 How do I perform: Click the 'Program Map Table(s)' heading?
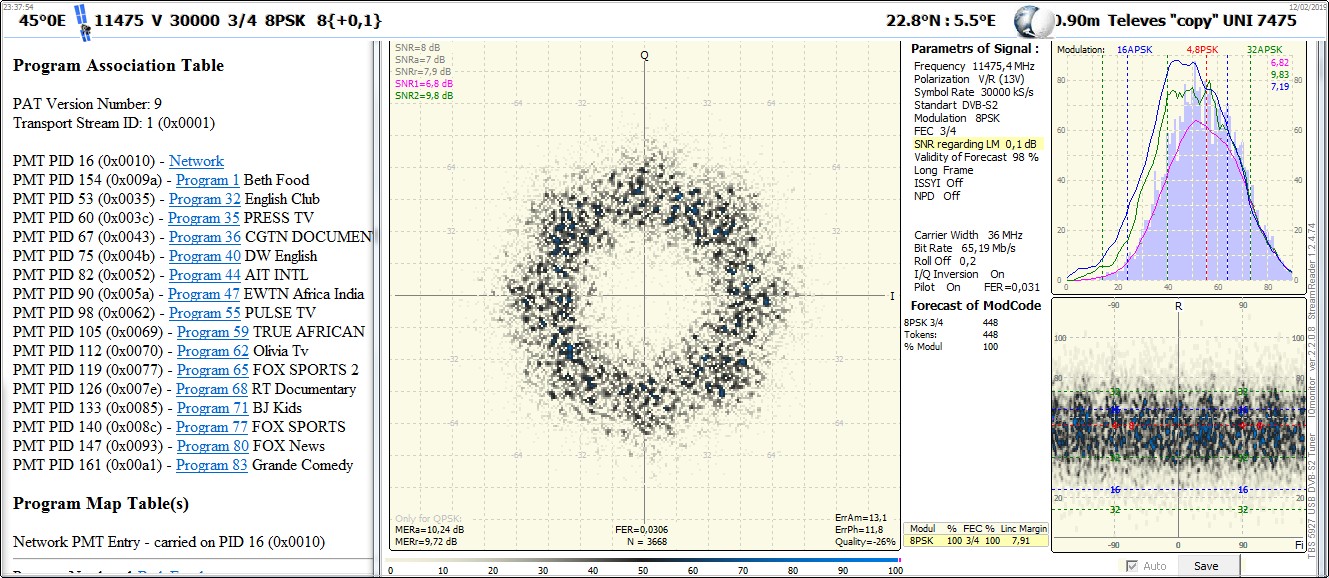point(101,503)
